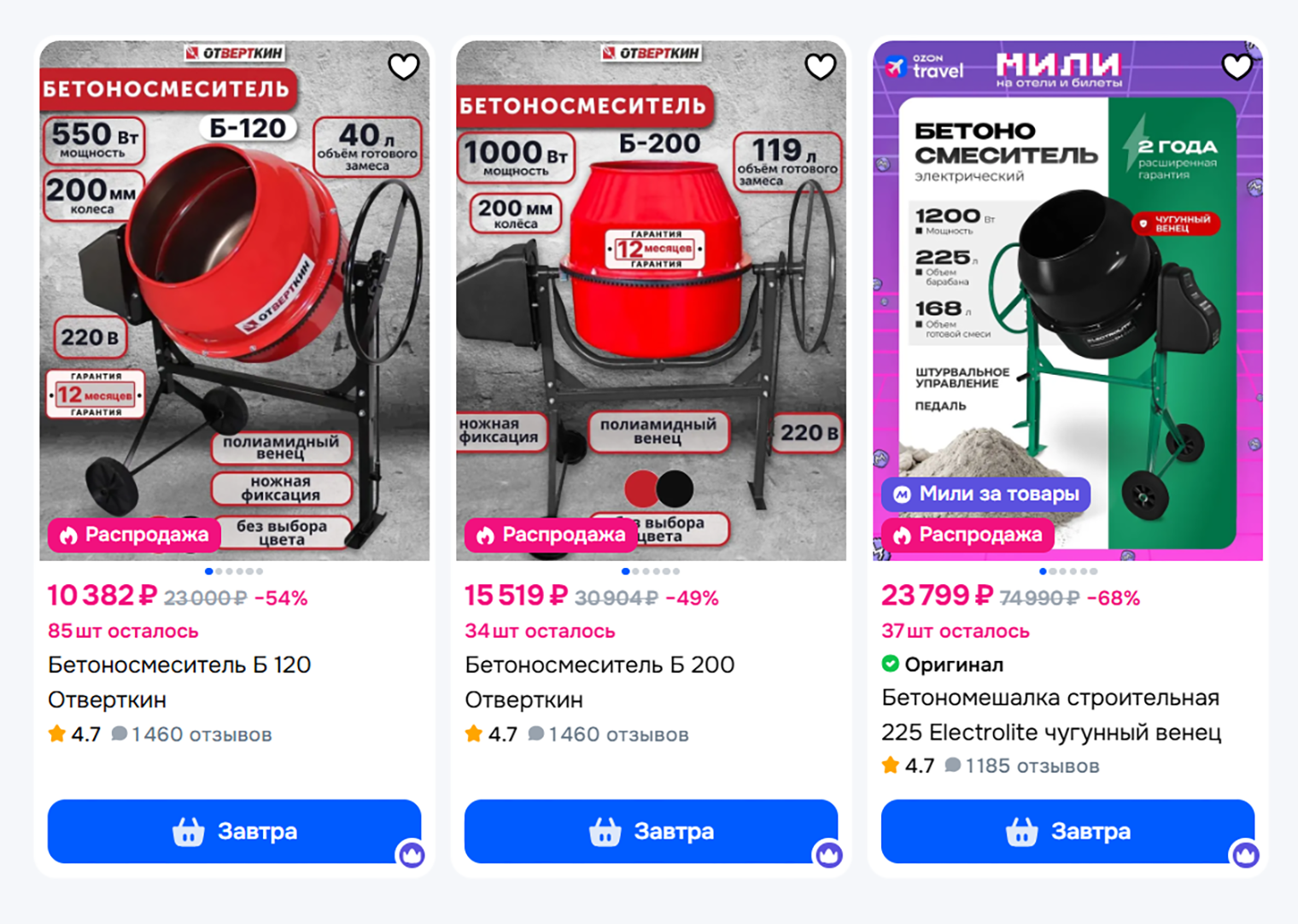
Task: Add Electrolite 225 mixer to cart
Action: (x=1067, y=831)
